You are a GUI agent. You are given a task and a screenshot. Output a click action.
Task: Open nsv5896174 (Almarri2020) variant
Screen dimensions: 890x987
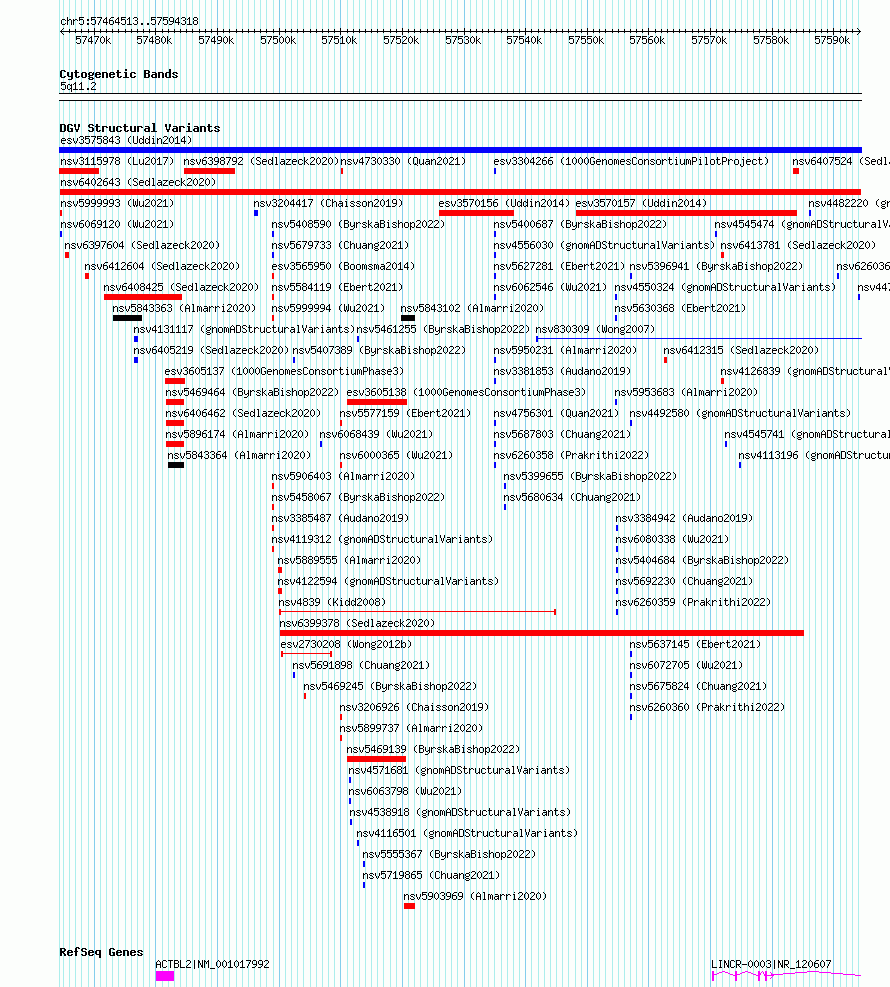pos(237,434)
